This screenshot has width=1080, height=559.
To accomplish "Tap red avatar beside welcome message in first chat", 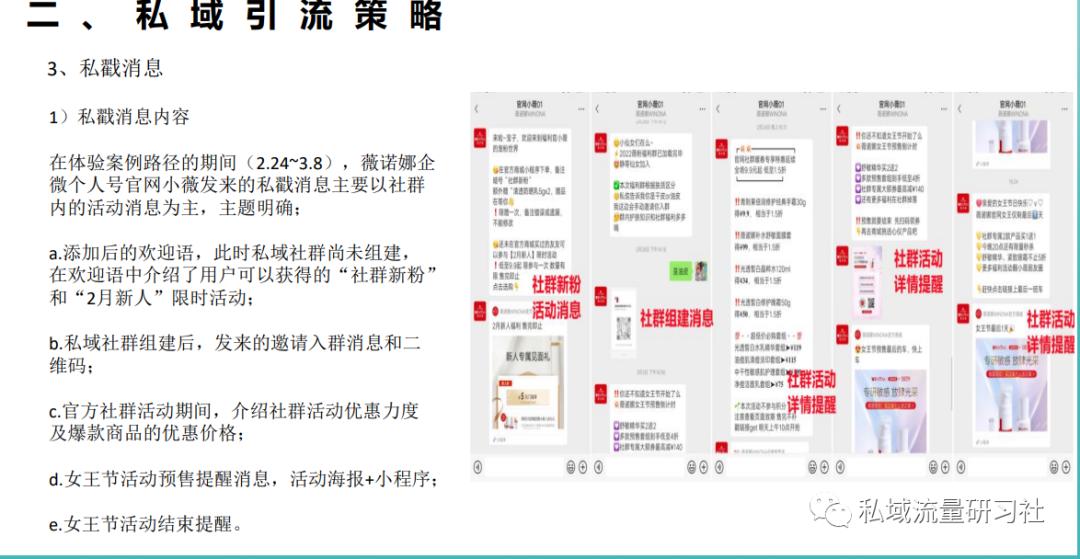I will coord(479,136).
